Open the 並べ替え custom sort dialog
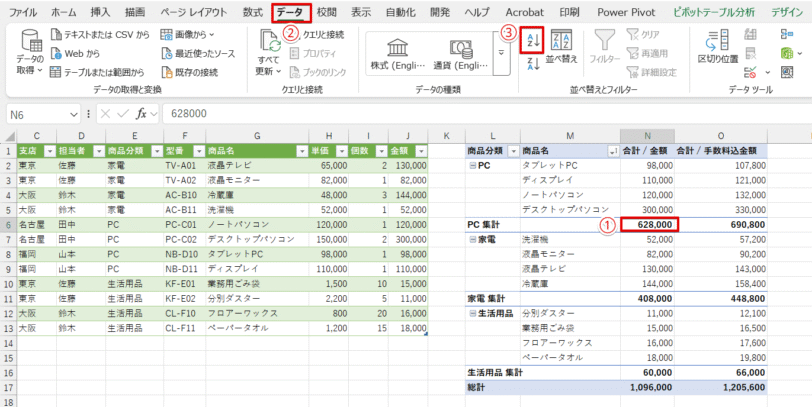 coord(561,47)
